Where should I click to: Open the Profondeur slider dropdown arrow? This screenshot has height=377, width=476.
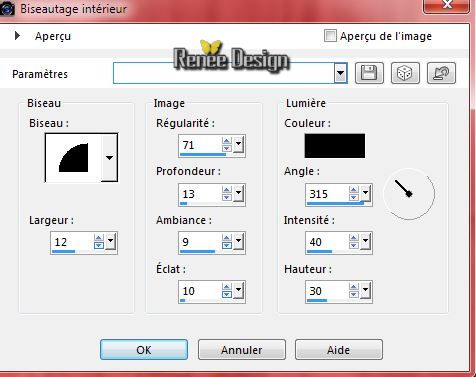pos(239,193)
